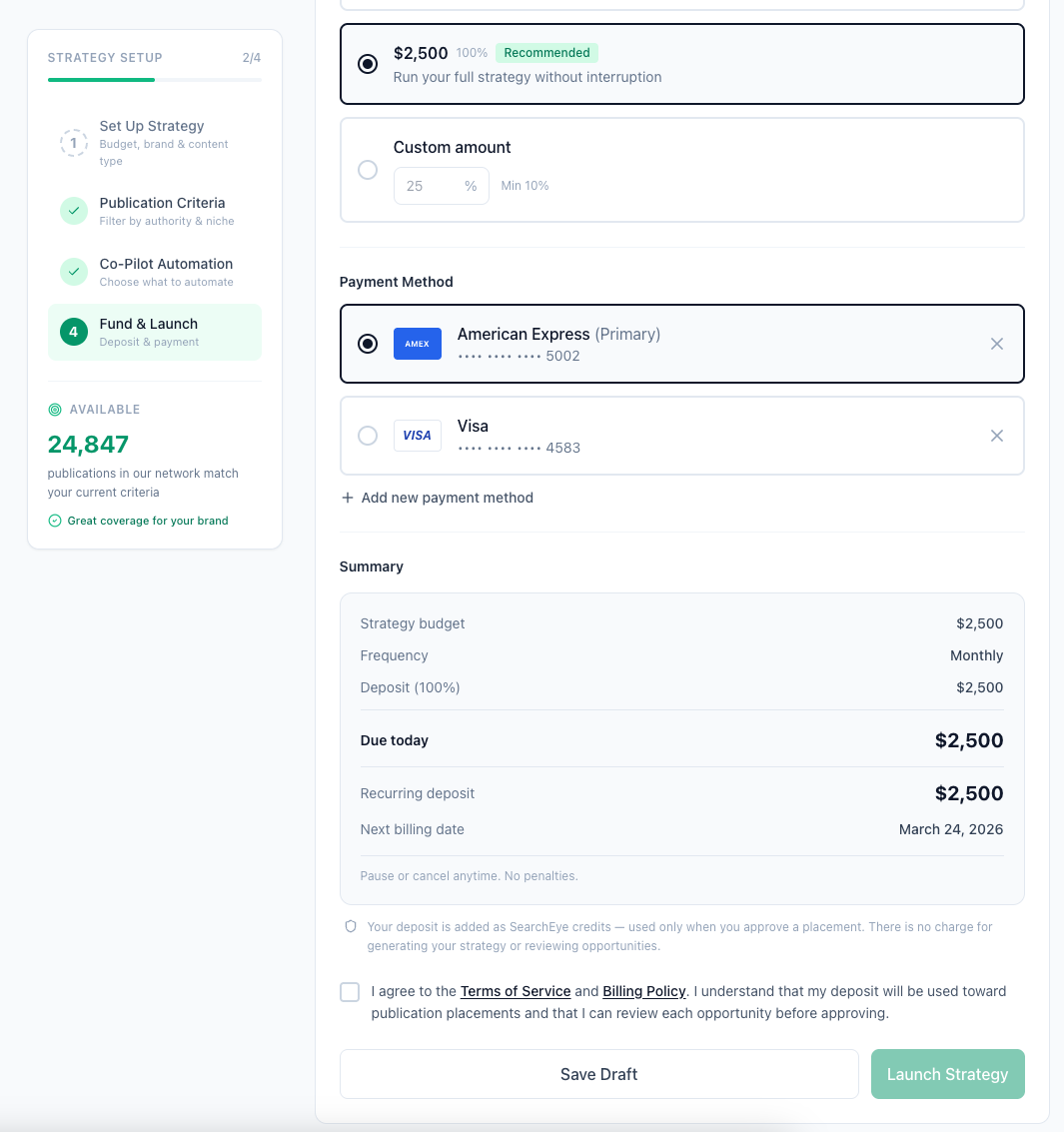This screenshot has height=1132, width=1064.
Task: Click the Visa card brand icon
Action: 417,435
